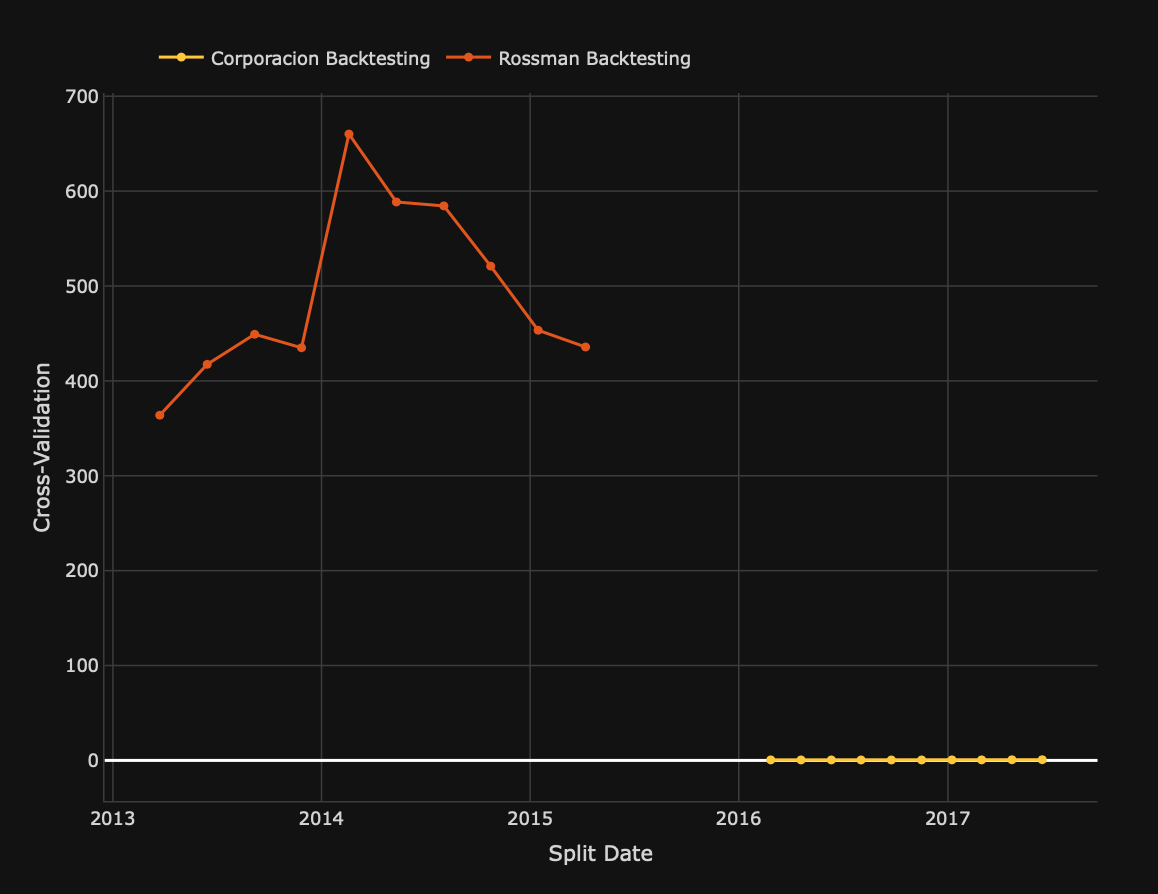Select the first Rossman marker in early 2013
Viewport: 1158px width, 894px height.
[x=160, y=413]
